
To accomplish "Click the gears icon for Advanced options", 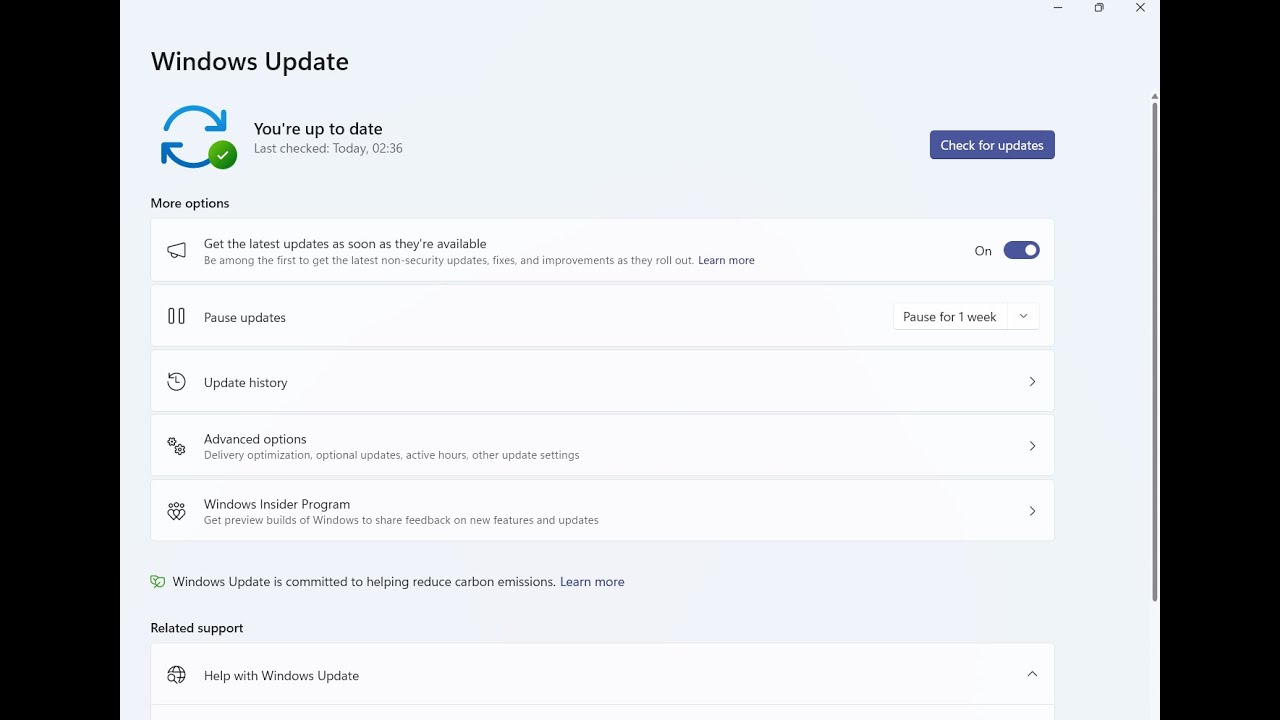I will 177,446.
